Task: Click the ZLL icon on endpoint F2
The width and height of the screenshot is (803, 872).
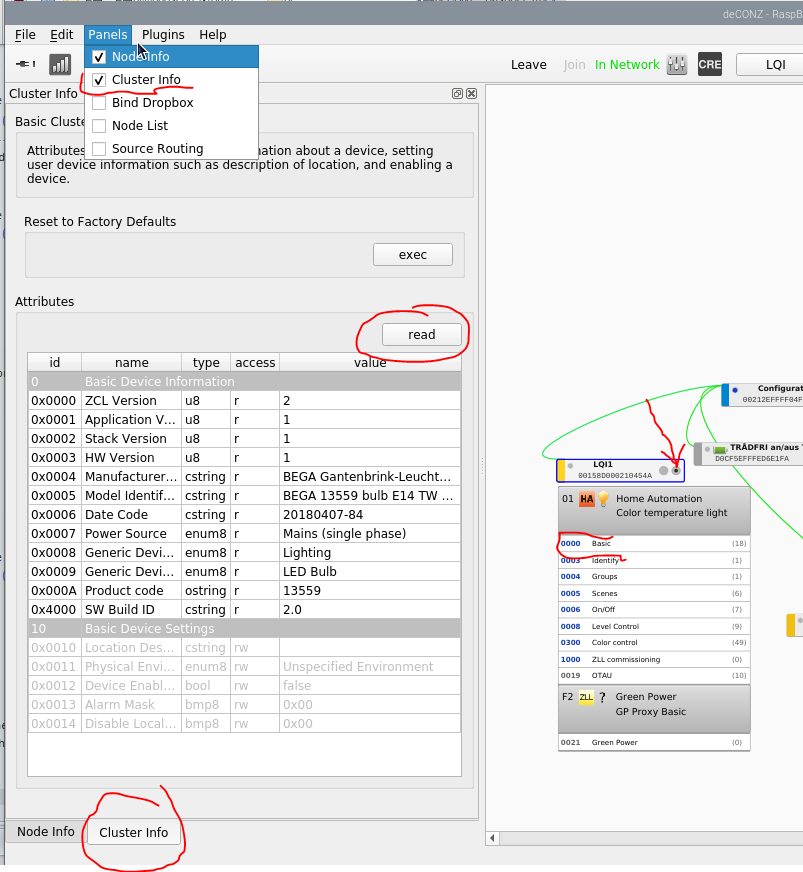Action: (586, 697)
